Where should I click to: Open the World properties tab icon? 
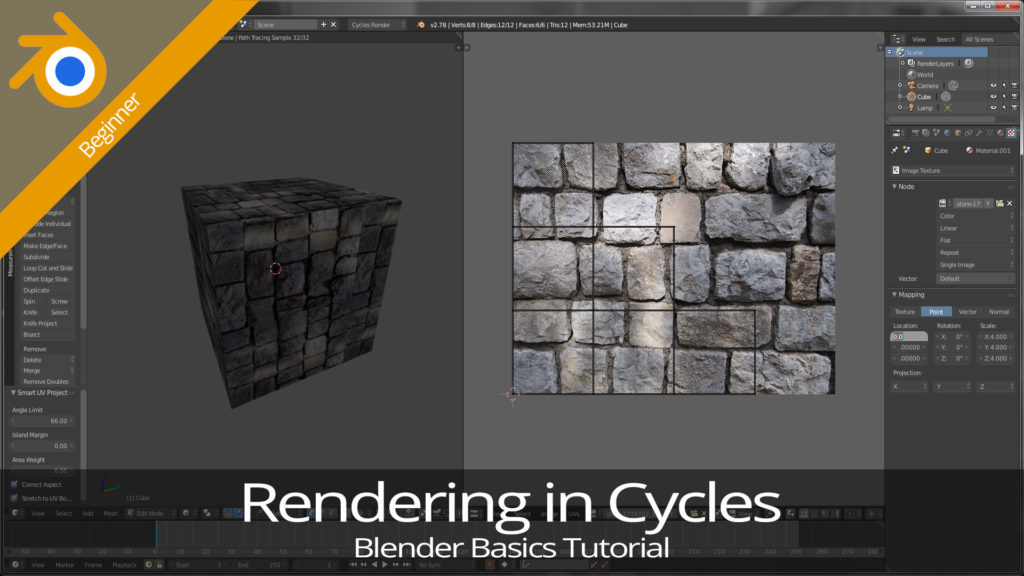coord(947,133)
